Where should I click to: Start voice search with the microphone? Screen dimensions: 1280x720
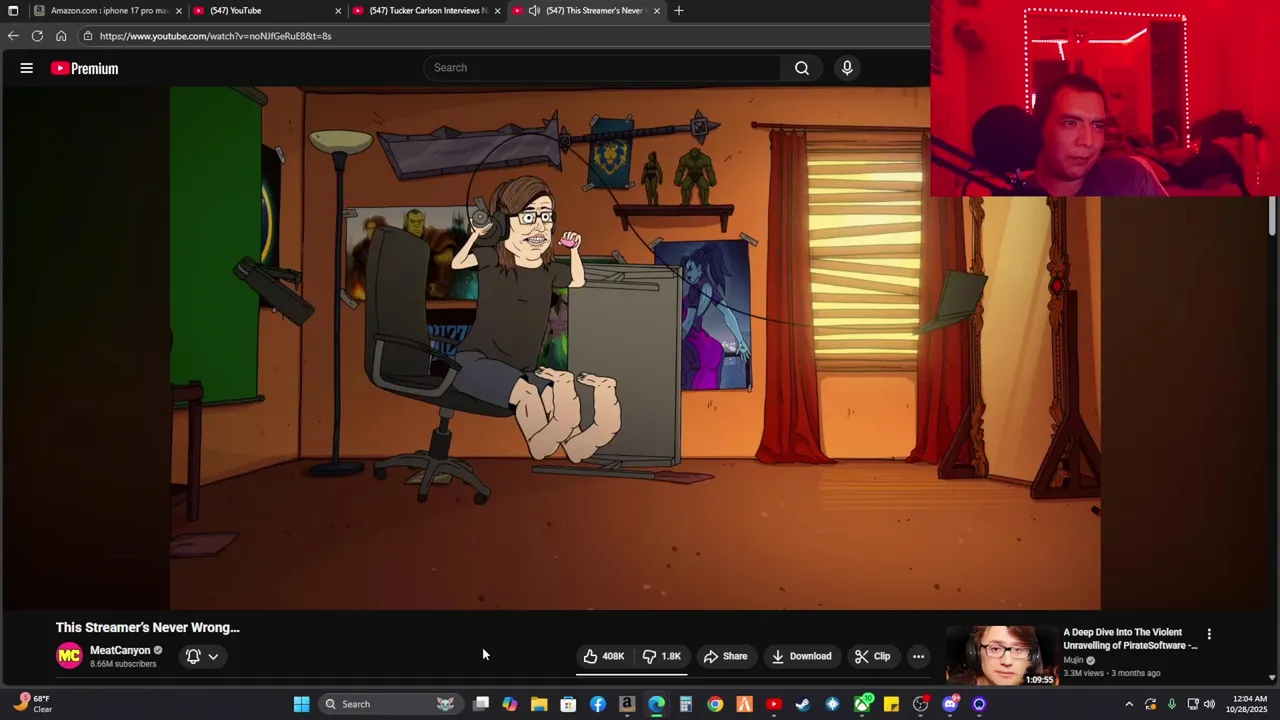(x=847, y=68)
